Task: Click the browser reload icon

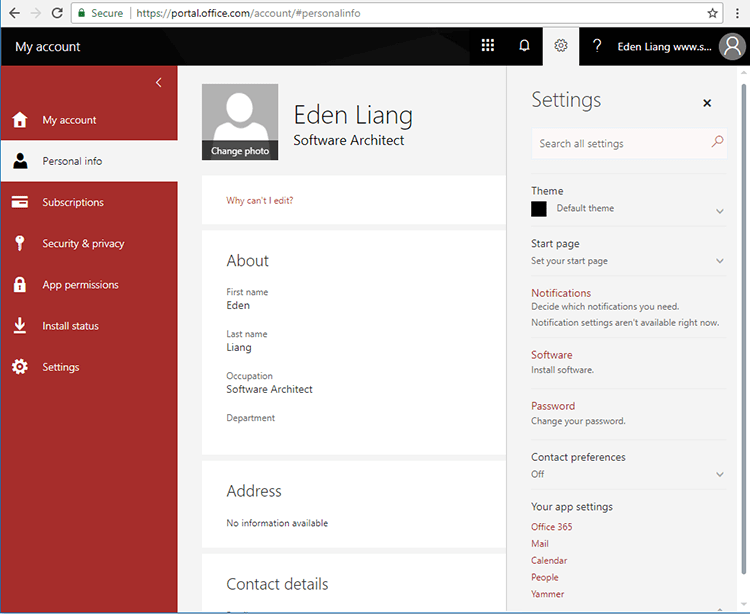Action: pos(57,13)
